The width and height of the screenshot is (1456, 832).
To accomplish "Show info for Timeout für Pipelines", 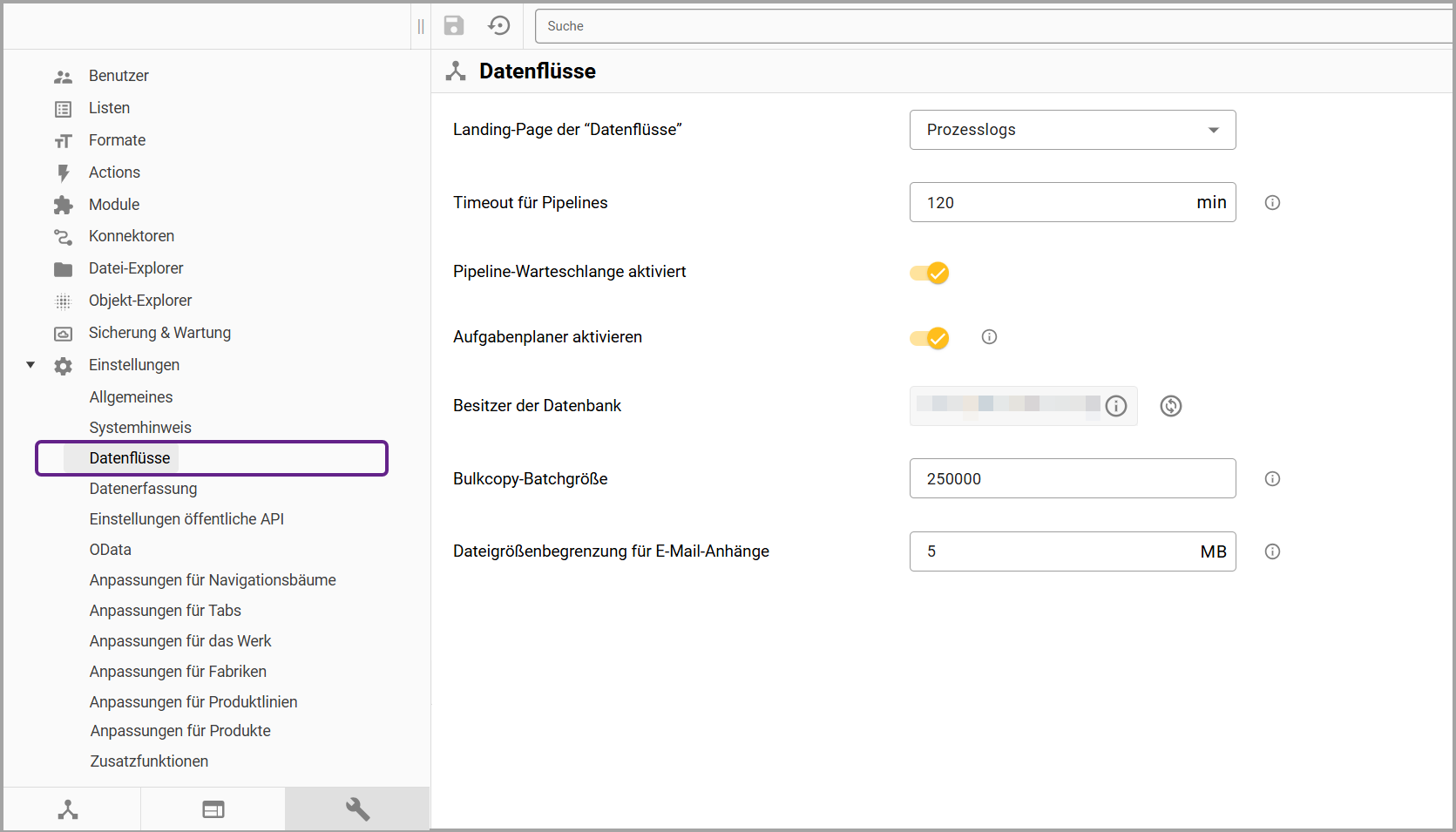I will click(x=1272, y=202).
